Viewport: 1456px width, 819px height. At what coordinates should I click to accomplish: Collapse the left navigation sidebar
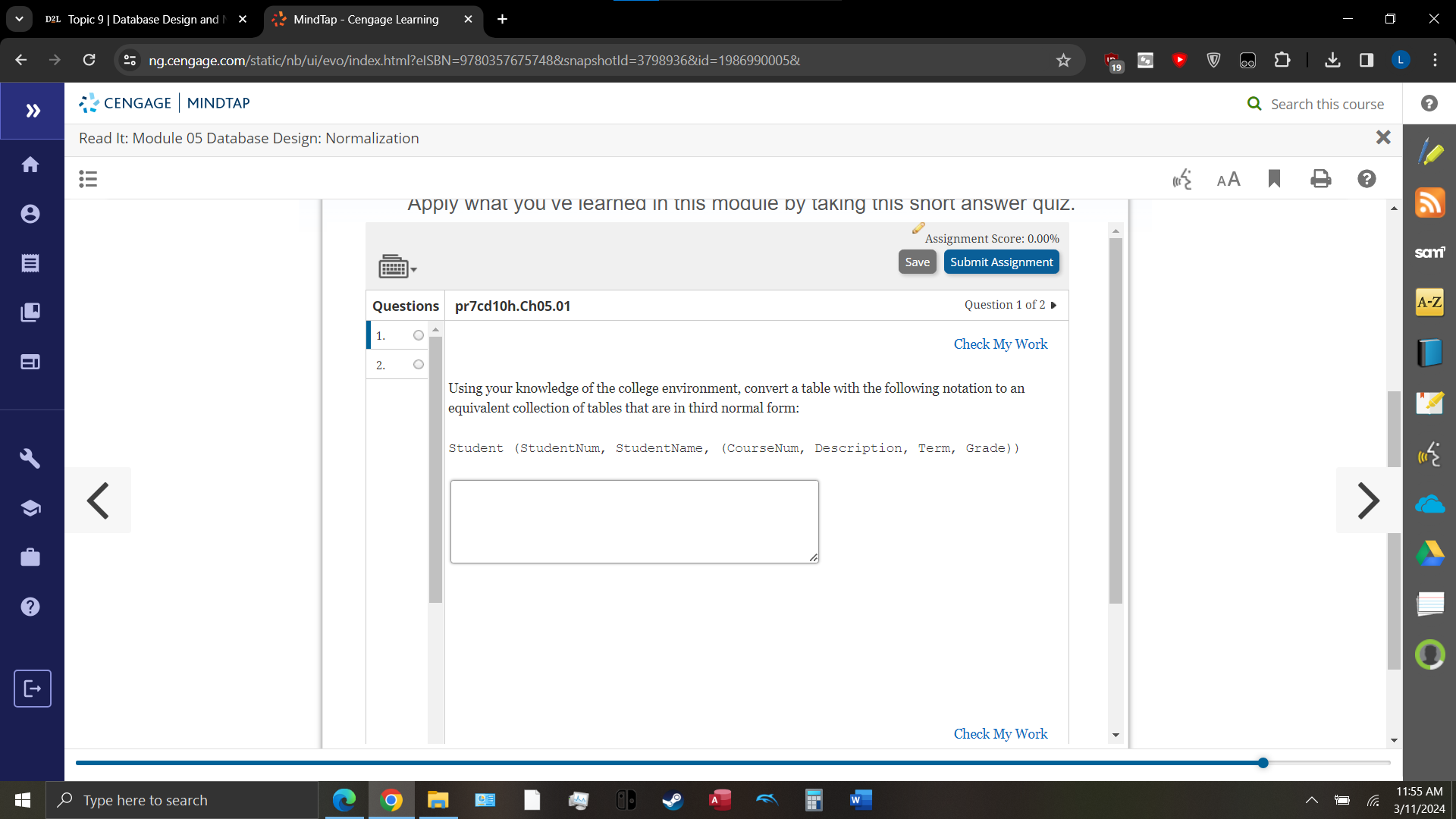(x=33, y=110)
